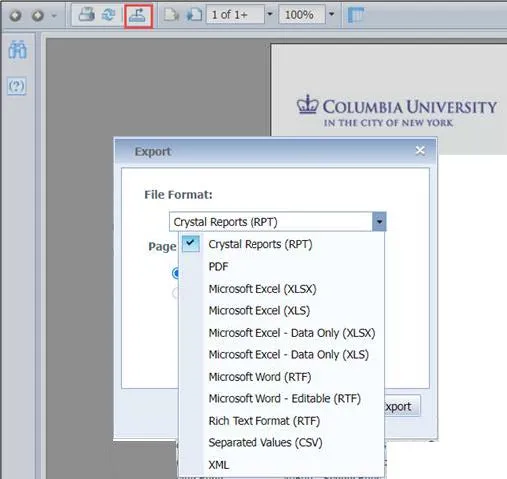Click the Export report toolbar icon
The width and height of the screenshot is (507, 479).
click(138, 16)
